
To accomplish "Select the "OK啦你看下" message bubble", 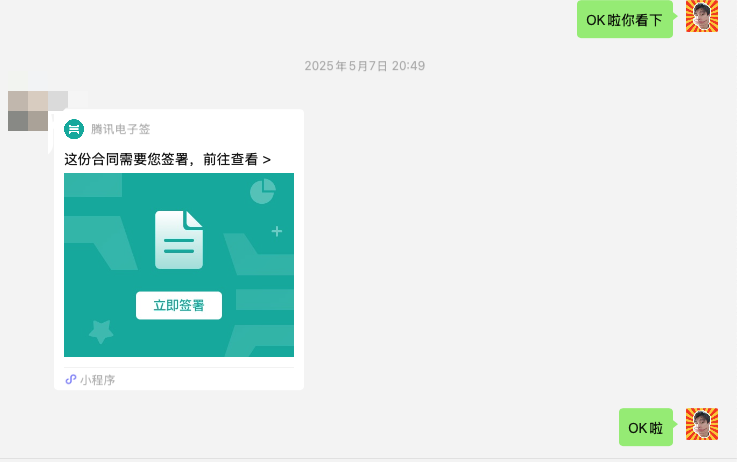I will pyautogui.click(x=624, y=20).
